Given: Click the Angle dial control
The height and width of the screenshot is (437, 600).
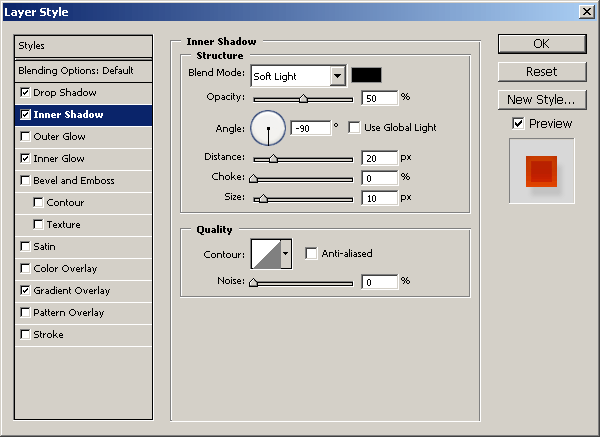Looking at the screenshot, I should click(x=268, y=128).
